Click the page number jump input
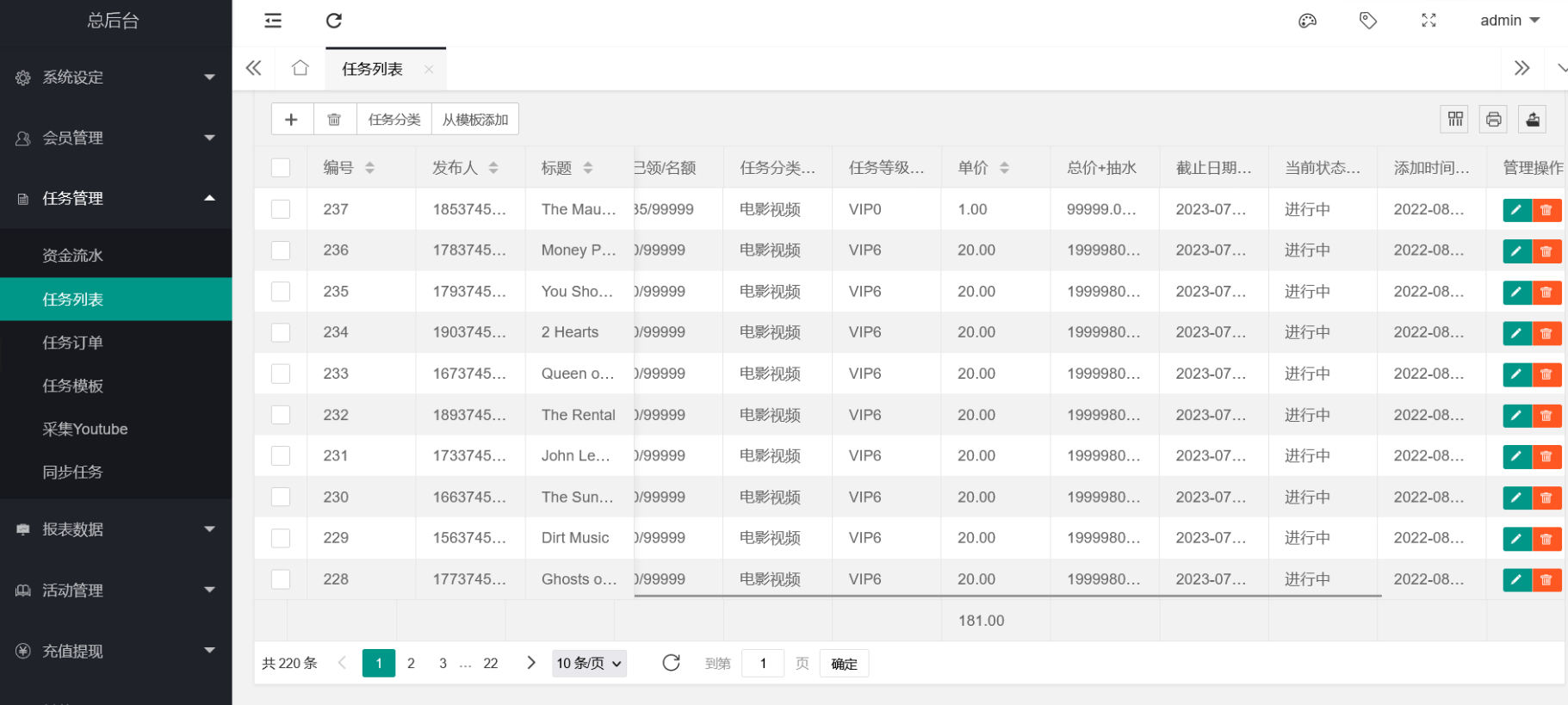 click(763, 664)
